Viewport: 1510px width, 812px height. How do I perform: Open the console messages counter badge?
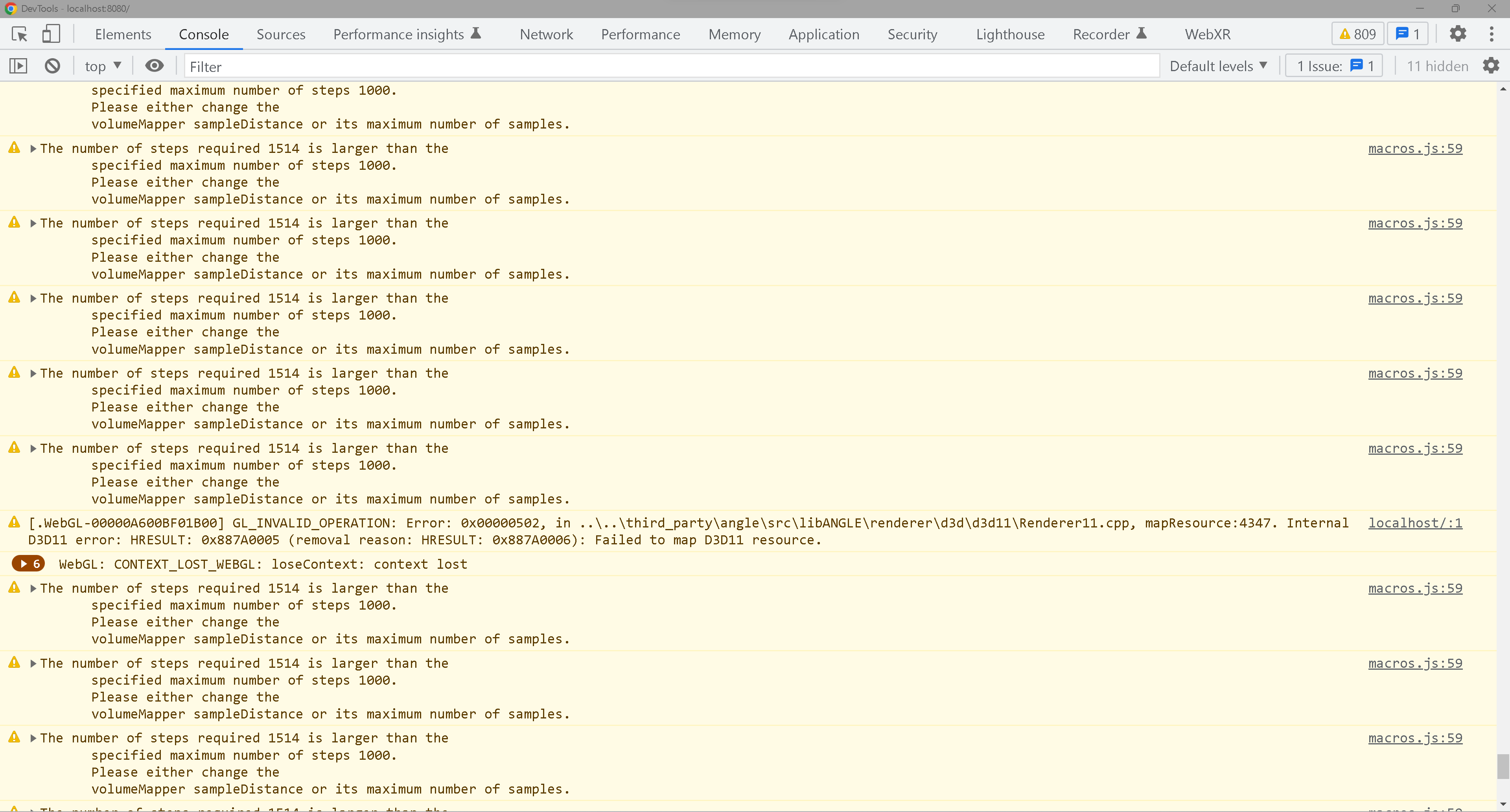pos(1407,33)
